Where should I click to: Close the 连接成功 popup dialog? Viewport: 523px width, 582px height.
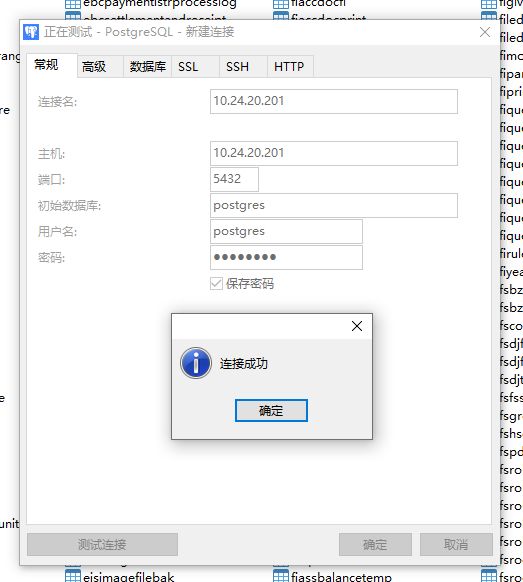coord(357,326)
